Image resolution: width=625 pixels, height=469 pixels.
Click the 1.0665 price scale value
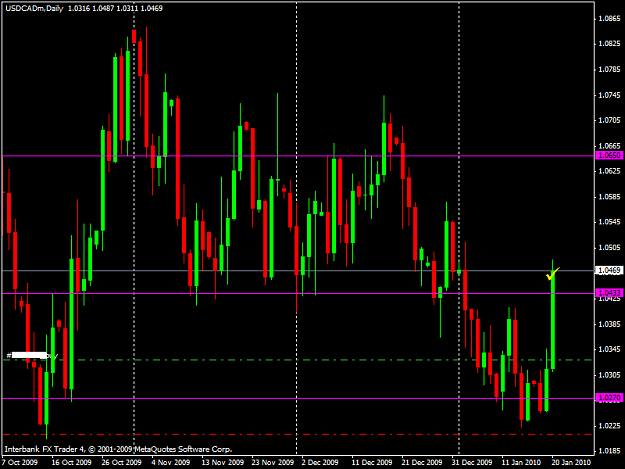coord(610,146)
